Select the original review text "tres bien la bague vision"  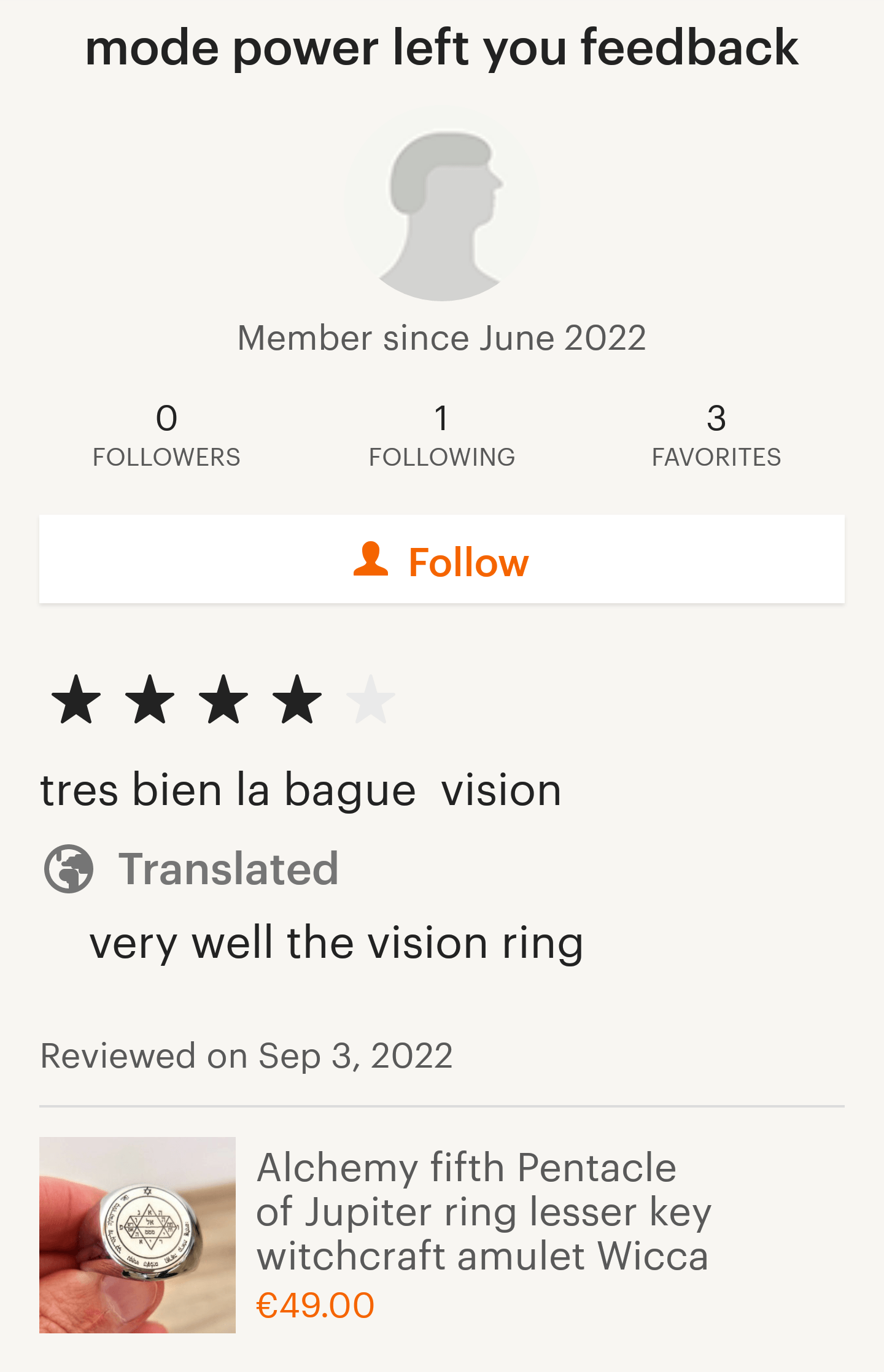coord(301,790)
